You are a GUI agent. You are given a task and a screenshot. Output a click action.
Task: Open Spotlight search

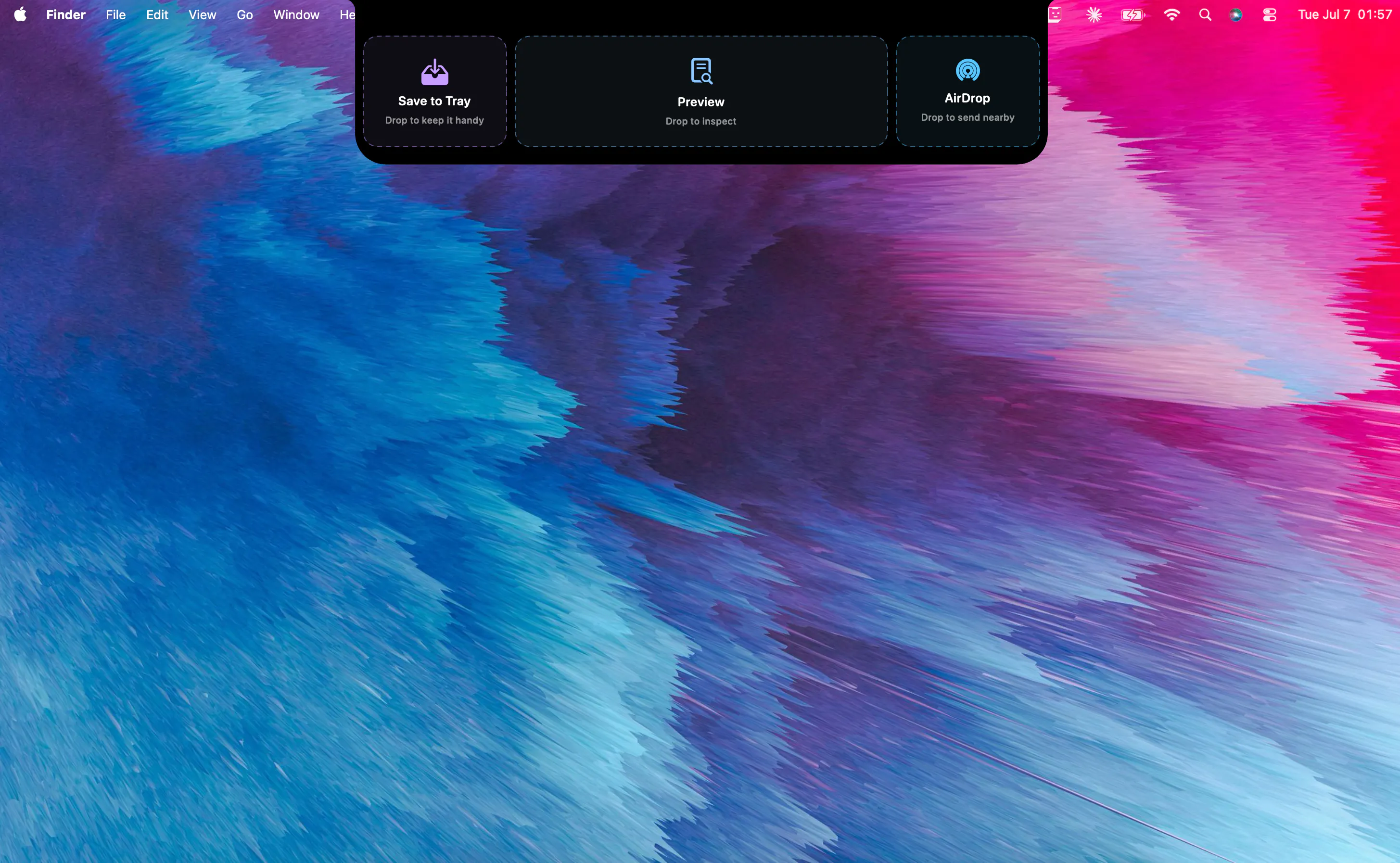[x=1205, y=15]
